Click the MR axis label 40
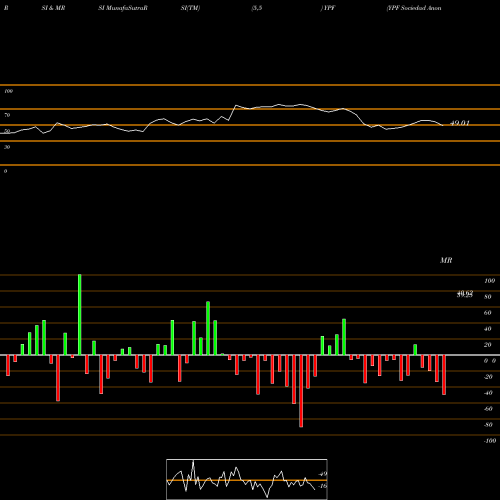The image size is (500, 500). [x=488, y=329]
